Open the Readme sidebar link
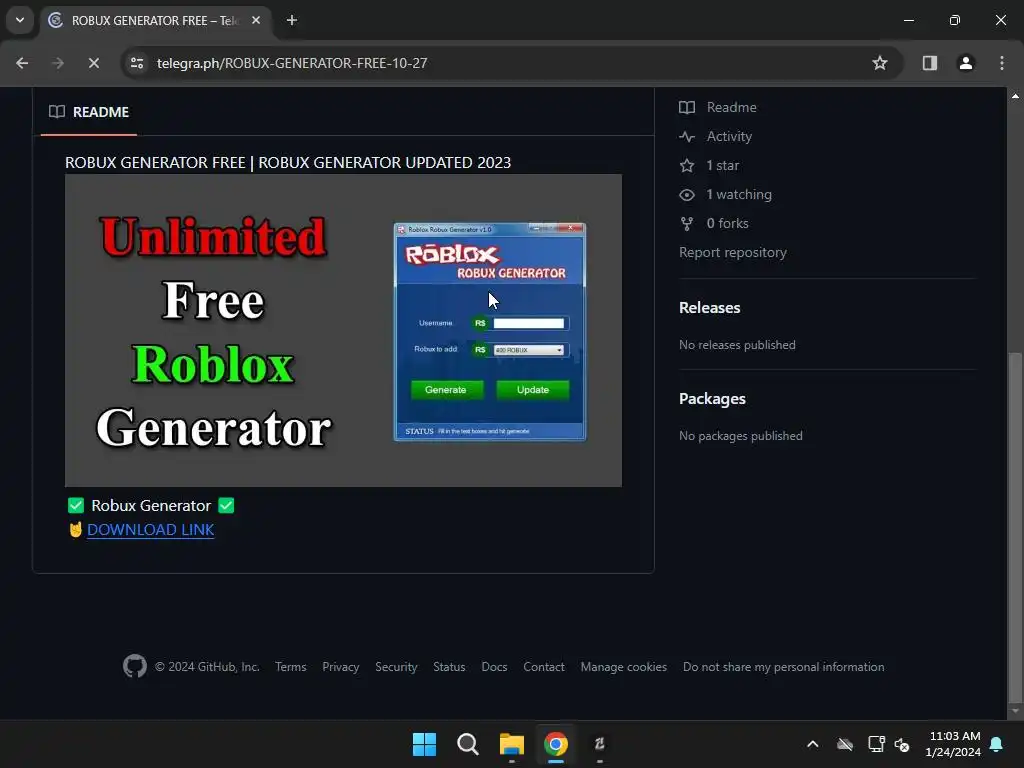 point(731,107)
